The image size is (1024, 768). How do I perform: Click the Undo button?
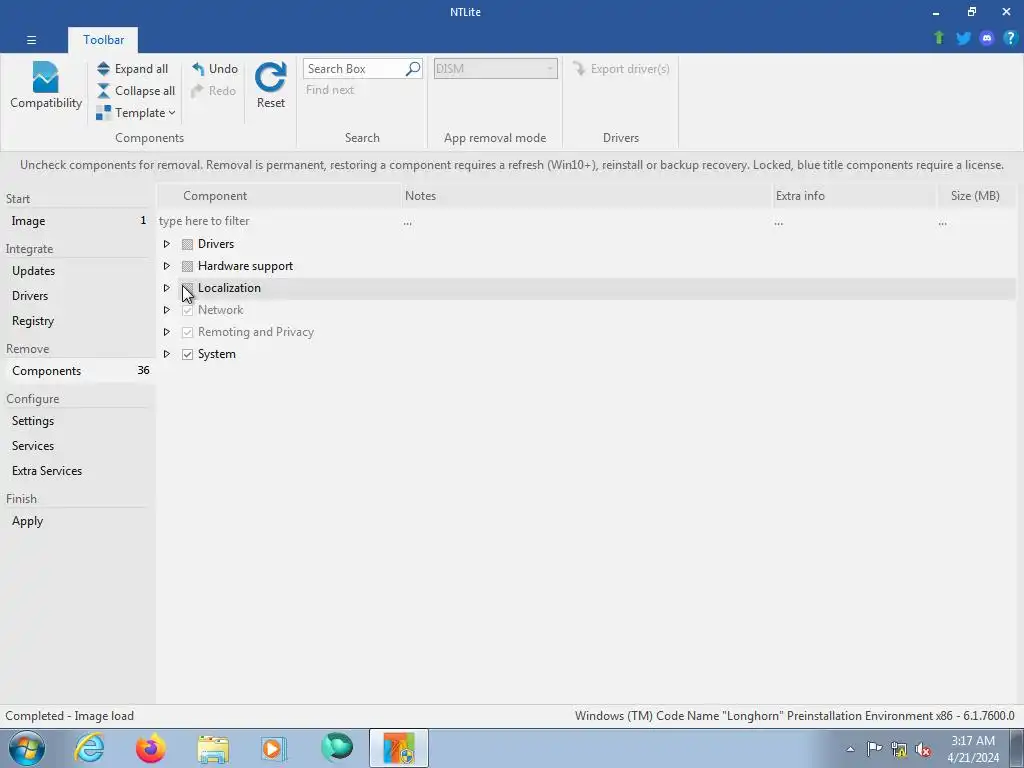pos(215,69)
